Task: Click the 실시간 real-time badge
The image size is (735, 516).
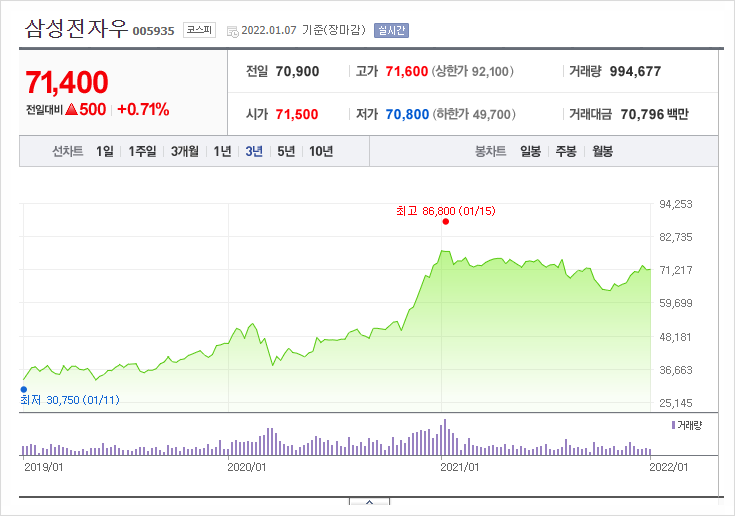Action: click(391, 30)
